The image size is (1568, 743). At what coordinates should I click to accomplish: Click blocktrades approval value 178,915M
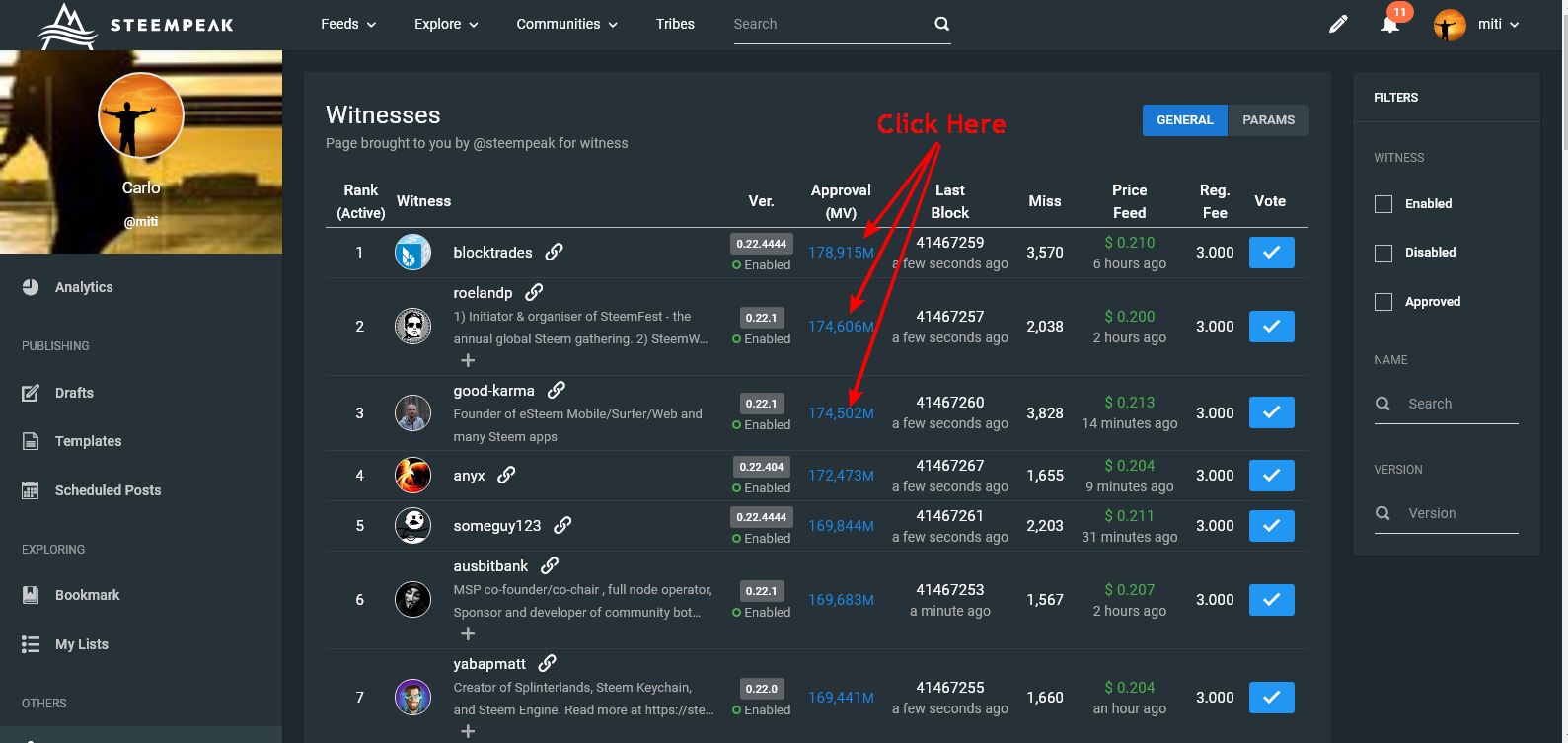tap(841, 253)
